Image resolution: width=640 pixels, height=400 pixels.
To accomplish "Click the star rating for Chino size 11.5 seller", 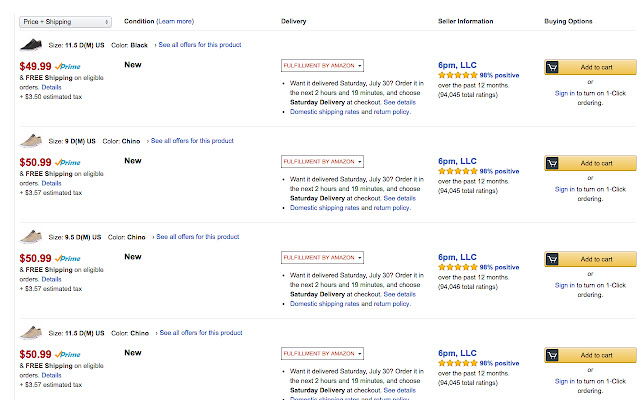I will (458, 363).
